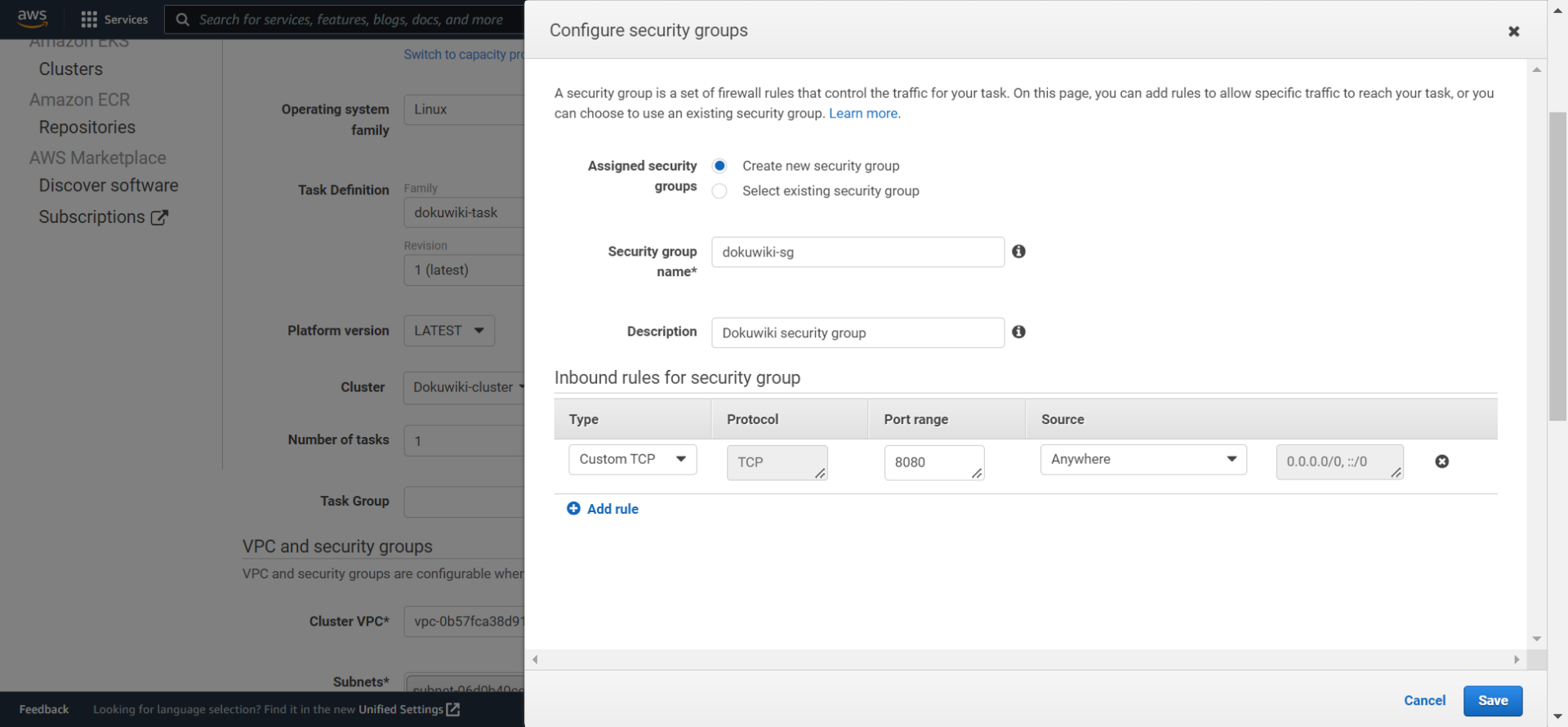Focus the Security group name field
The image size is (1568, 727).
[857, 252]
